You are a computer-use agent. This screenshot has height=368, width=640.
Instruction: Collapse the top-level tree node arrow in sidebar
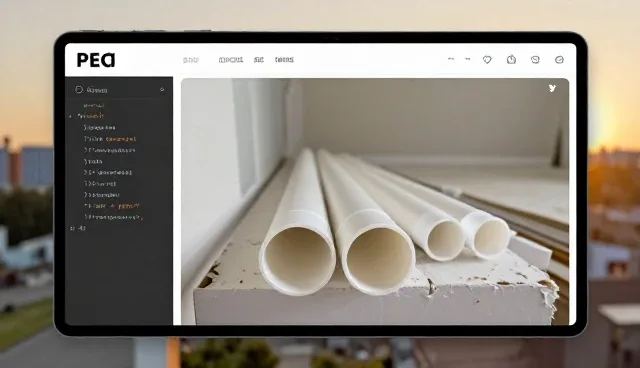tap(71, 116)
